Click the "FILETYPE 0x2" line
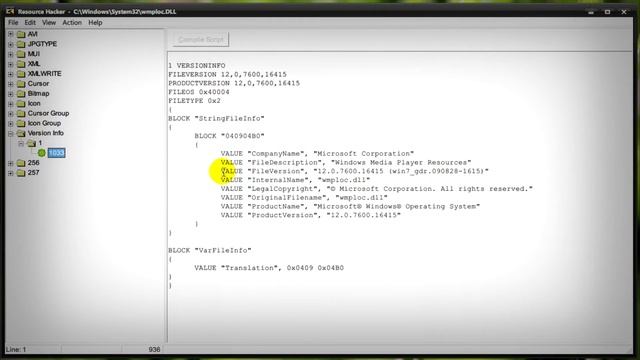 tap(194, 101)
